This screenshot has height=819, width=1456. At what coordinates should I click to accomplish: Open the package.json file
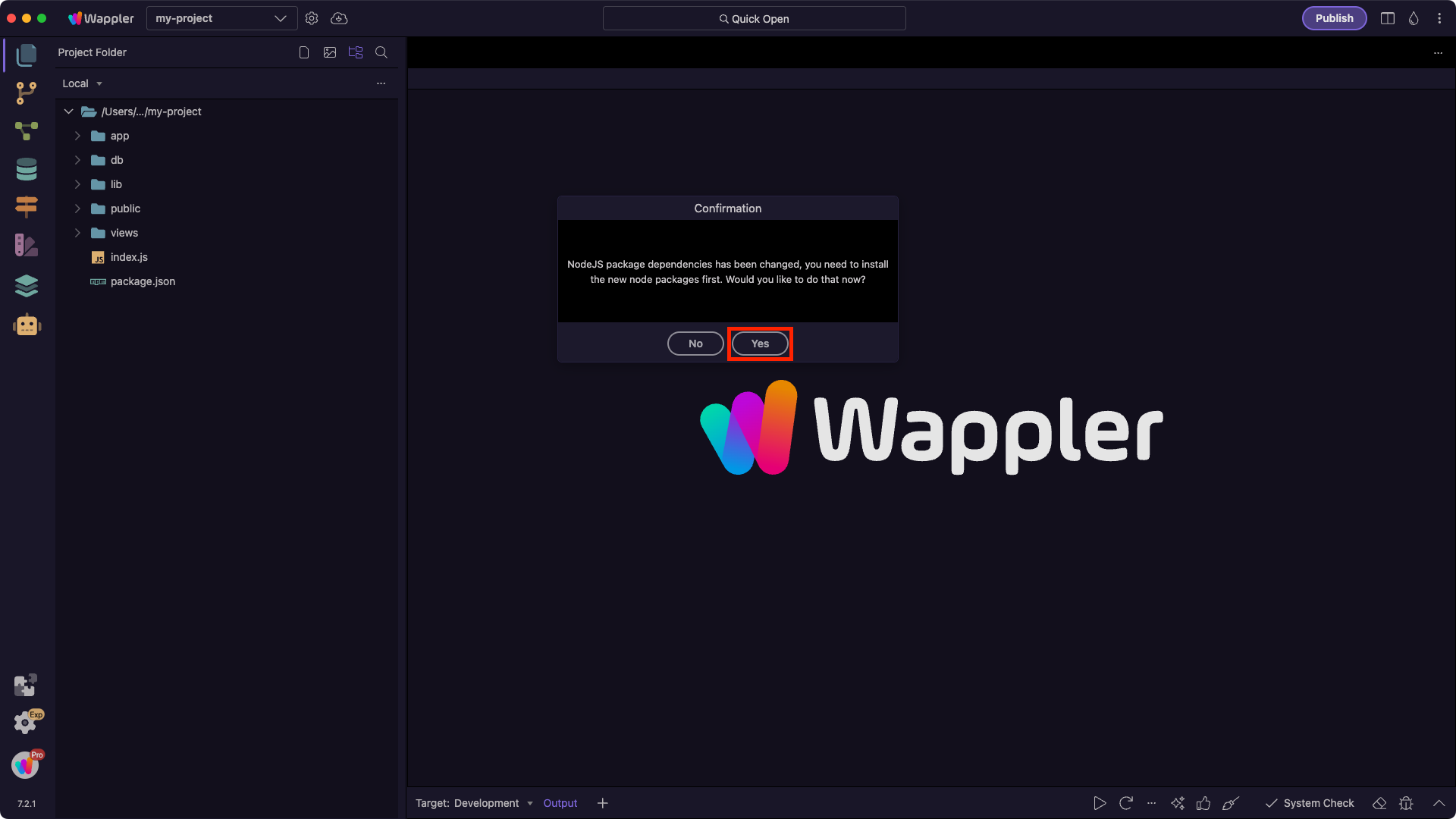click(143, 281)
